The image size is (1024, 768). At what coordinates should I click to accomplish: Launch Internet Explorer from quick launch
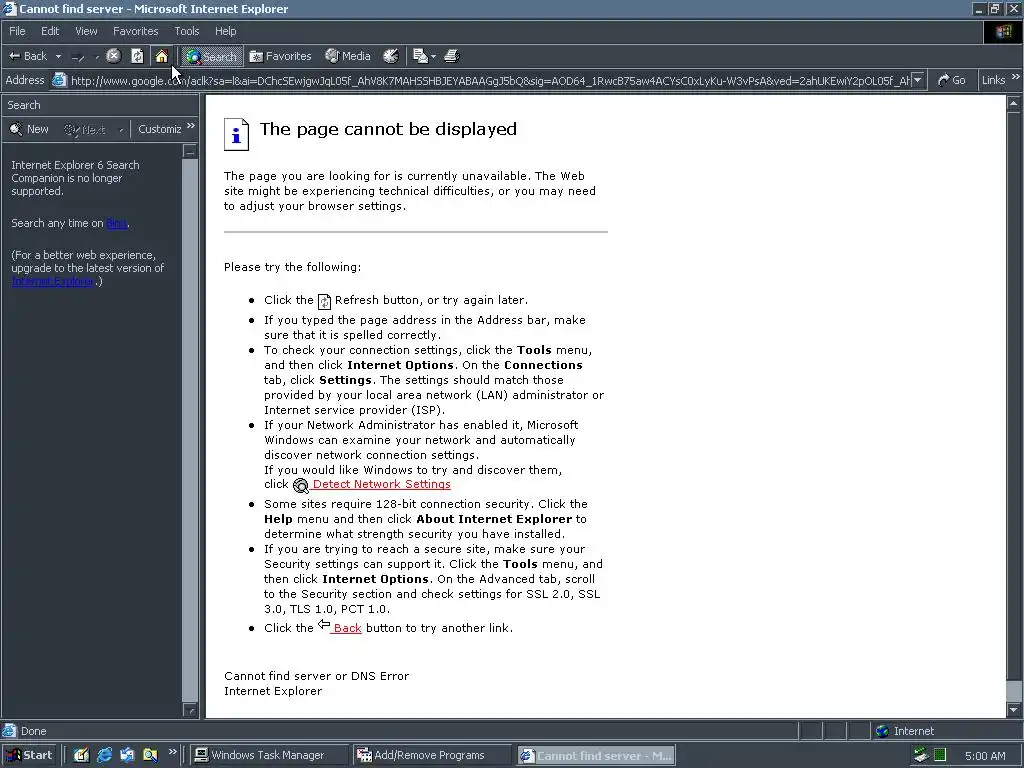(104, 755)
